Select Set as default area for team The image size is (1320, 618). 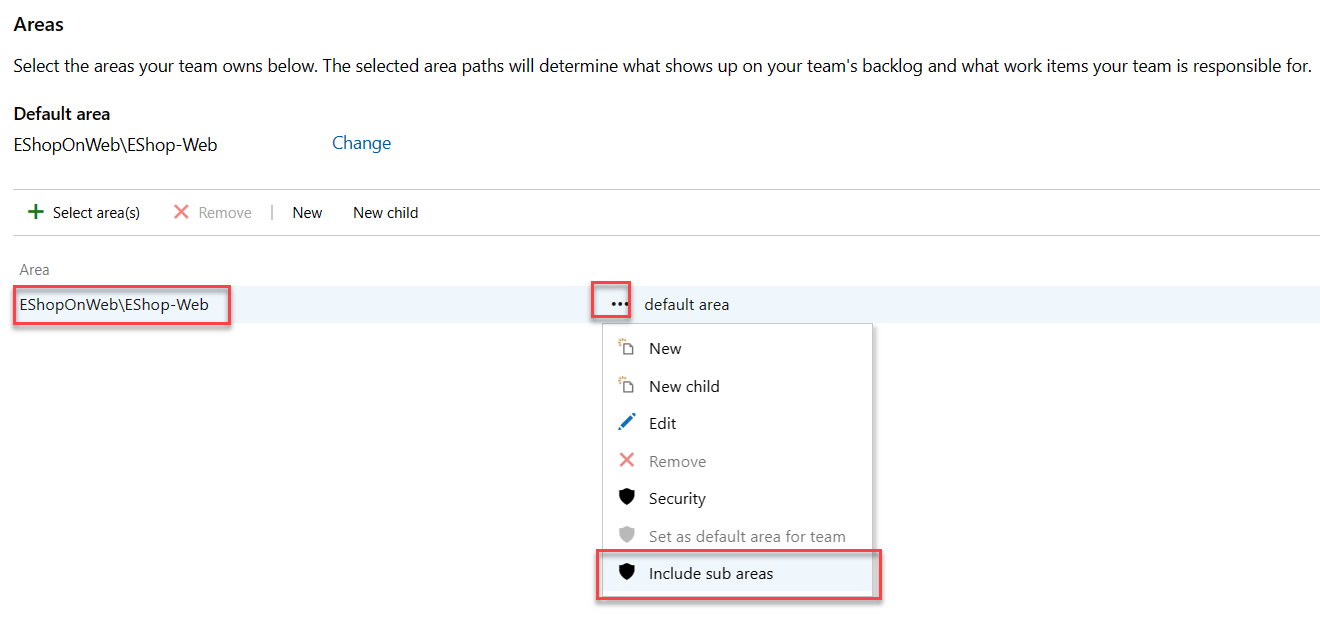click(x=747, y=536)
